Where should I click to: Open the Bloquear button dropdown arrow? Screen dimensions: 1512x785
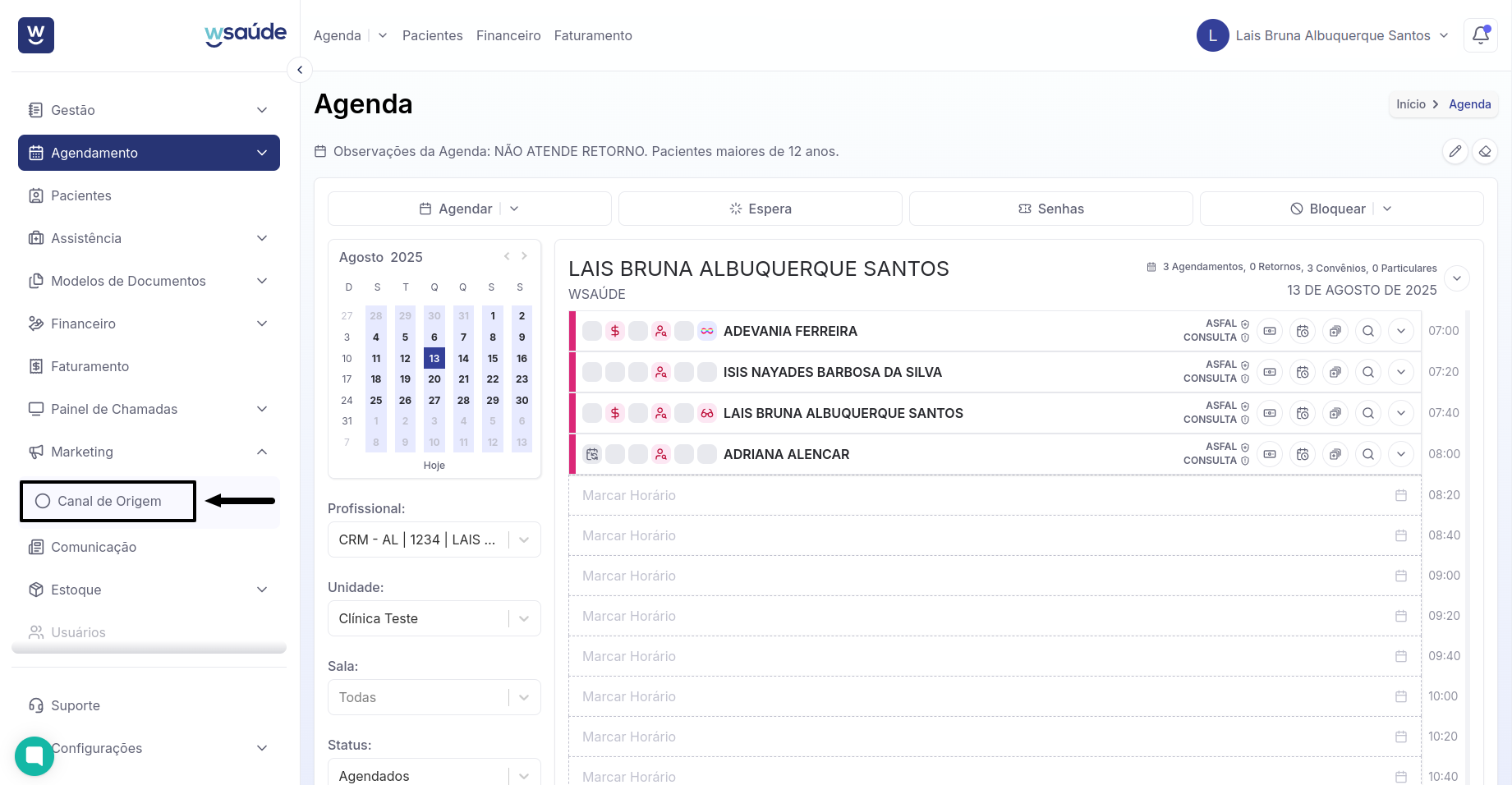pos(1387,209)
